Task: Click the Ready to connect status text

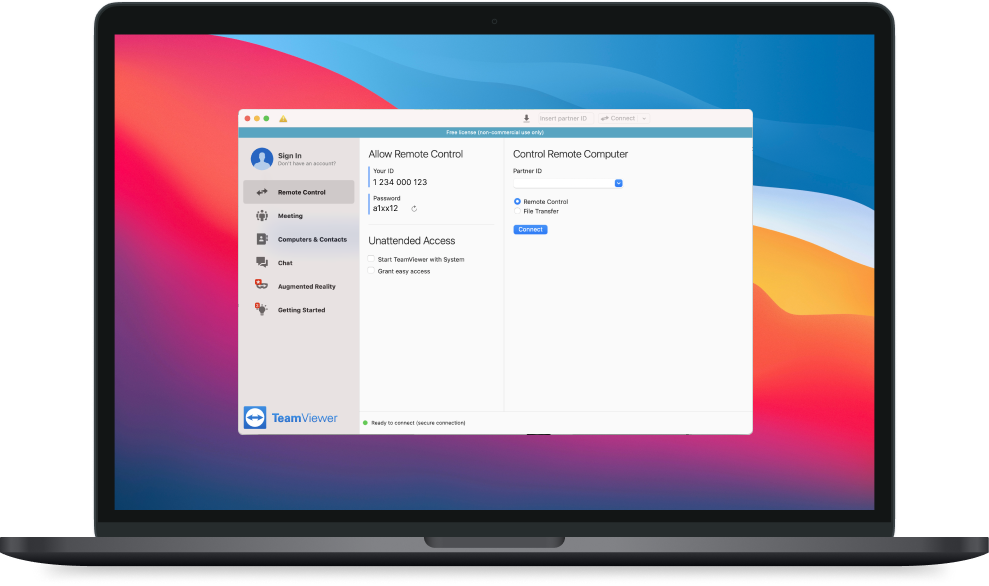Action: (x=418, y=423)
